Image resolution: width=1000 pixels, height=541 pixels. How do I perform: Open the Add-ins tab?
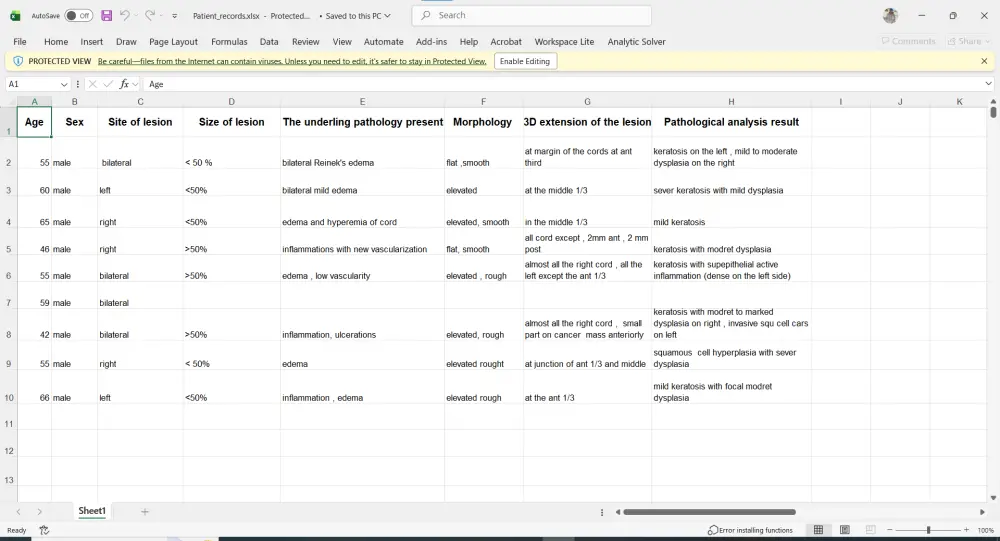[x=431, y=41]
